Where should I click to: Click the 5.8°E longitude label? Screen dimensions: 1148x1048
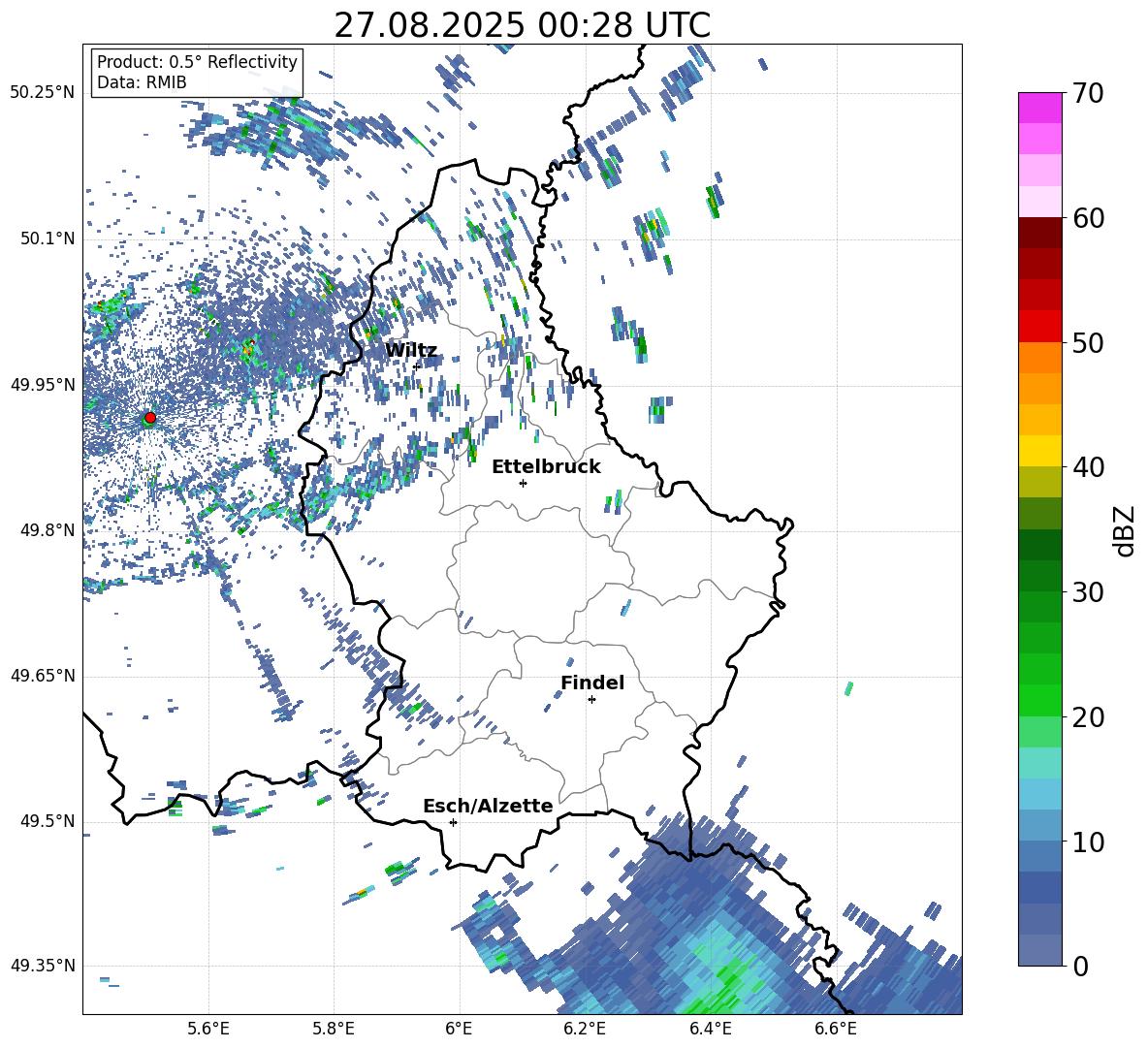point(334,1029)
